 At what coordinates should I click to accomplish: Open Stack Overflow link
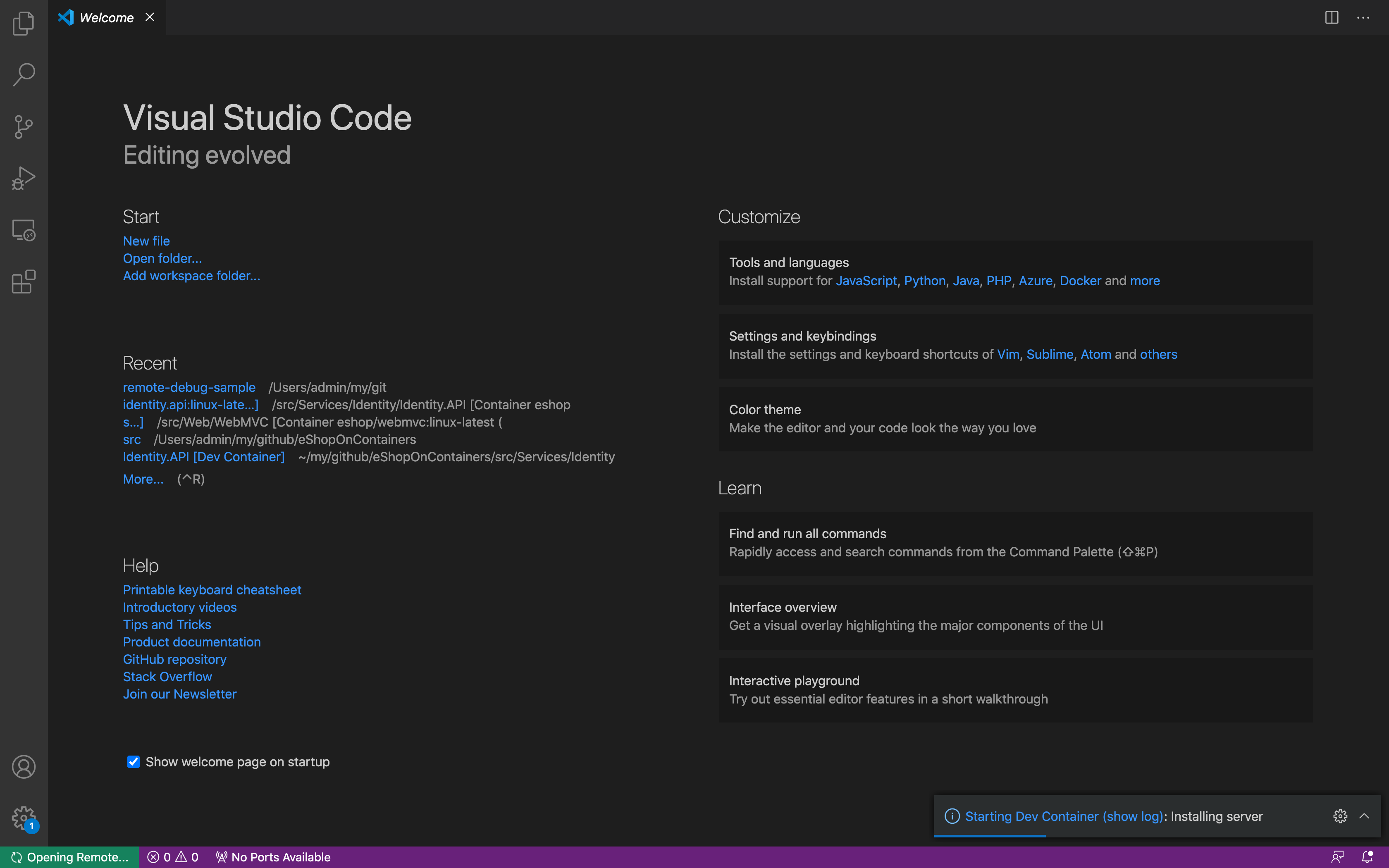tap(167, 677)
